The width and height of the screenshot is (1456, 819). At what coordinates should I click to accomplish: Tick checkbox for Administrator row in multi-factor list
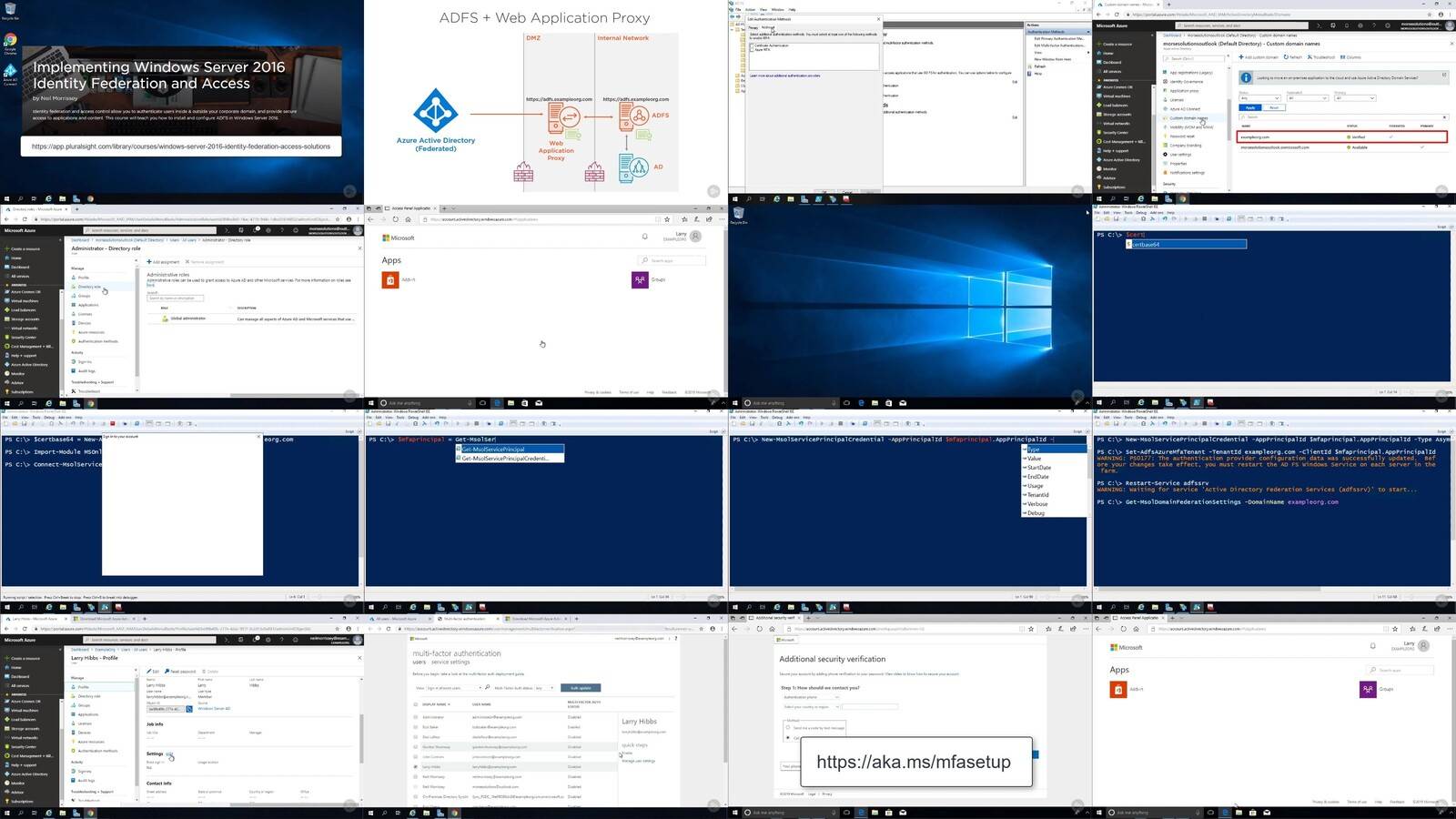[416, 717]
